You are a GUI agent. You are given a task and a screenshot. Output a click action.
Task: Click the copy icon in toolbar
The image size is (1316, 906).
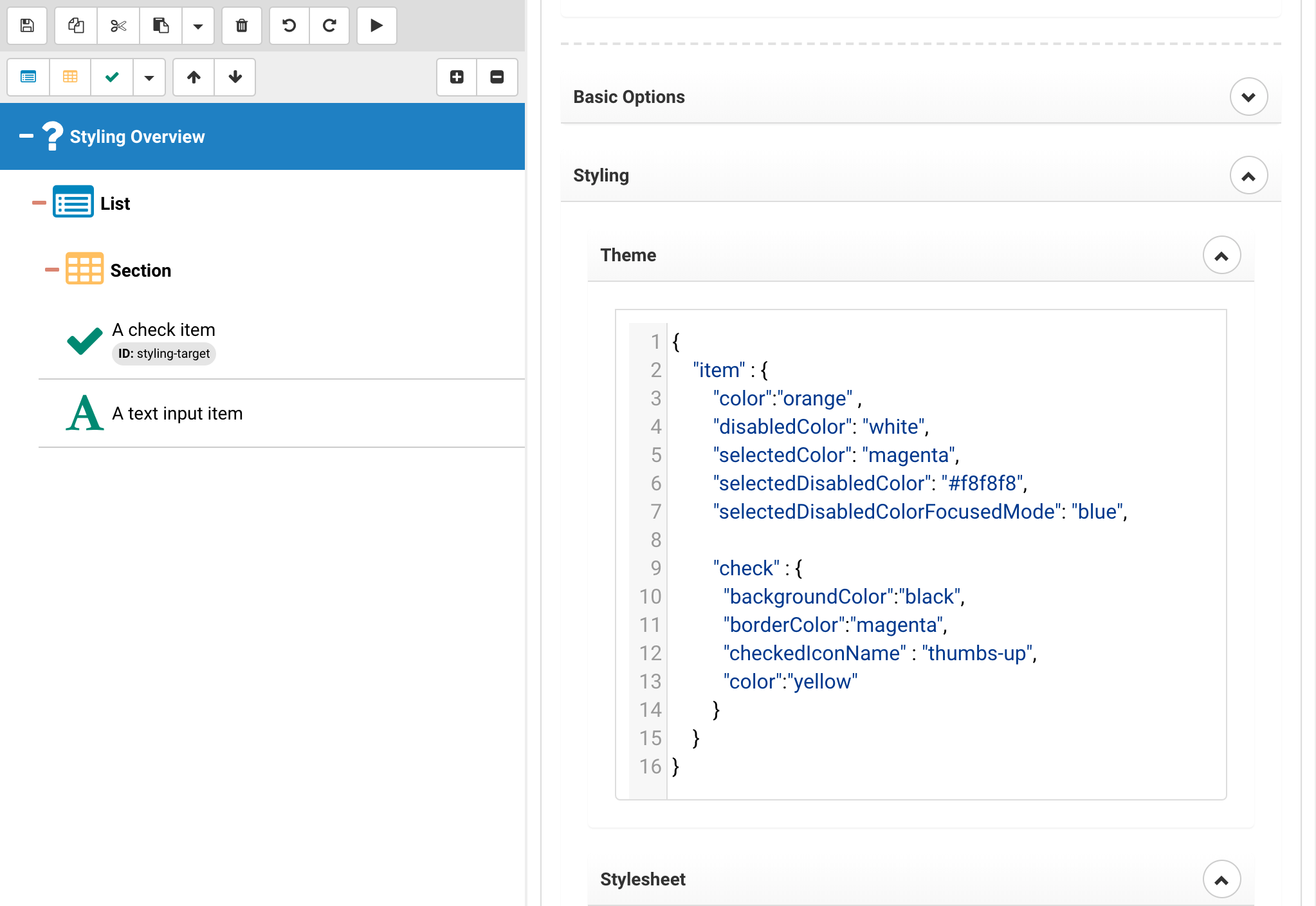point(76,26)
